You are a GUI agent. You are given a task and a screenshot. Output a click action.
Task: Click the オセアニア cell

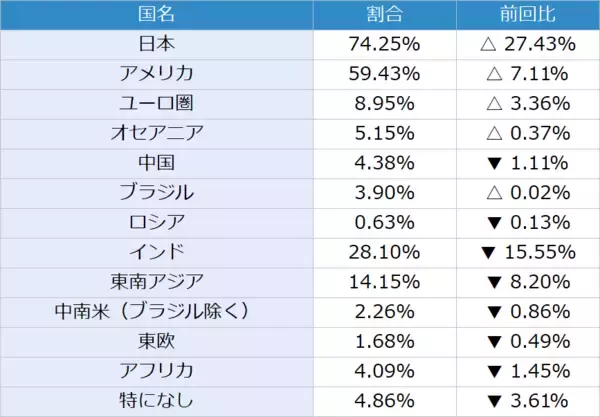pos(157,132)
